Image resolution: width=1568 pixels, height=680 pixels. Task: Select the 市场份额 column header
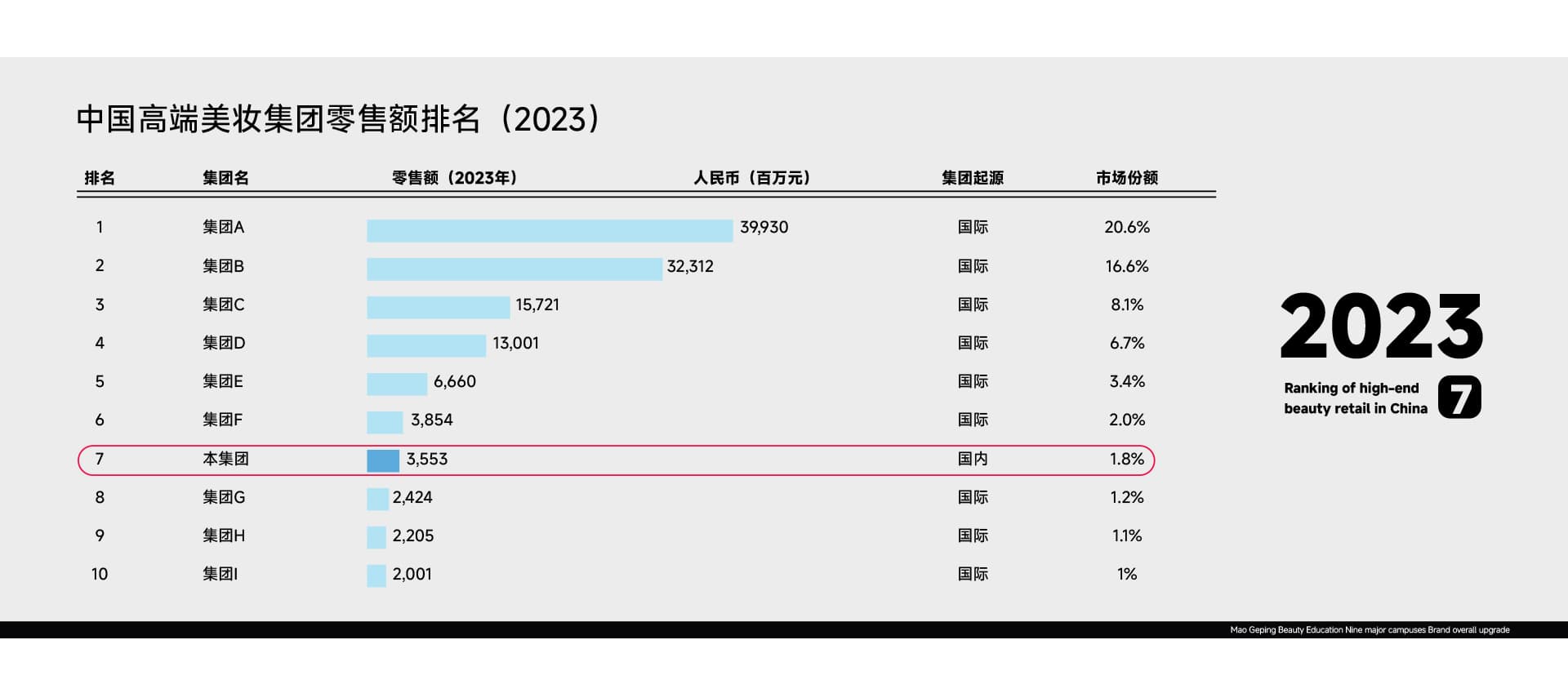pyautogui.click(x=1126, y=178)
